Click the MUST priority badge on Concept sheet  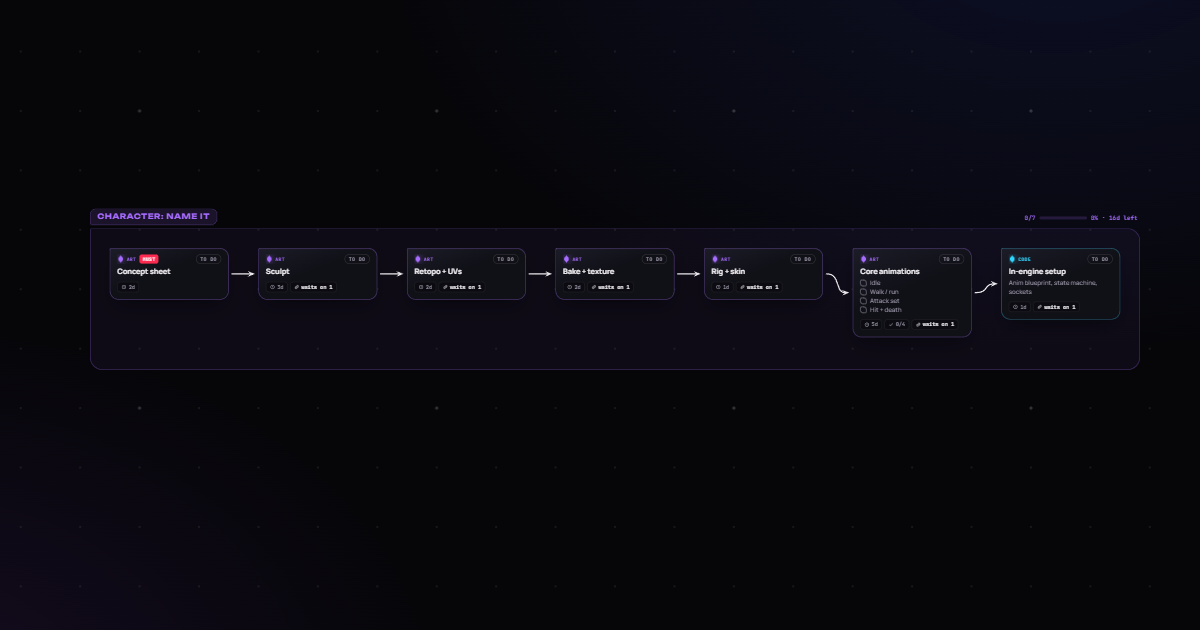point(149,259)
